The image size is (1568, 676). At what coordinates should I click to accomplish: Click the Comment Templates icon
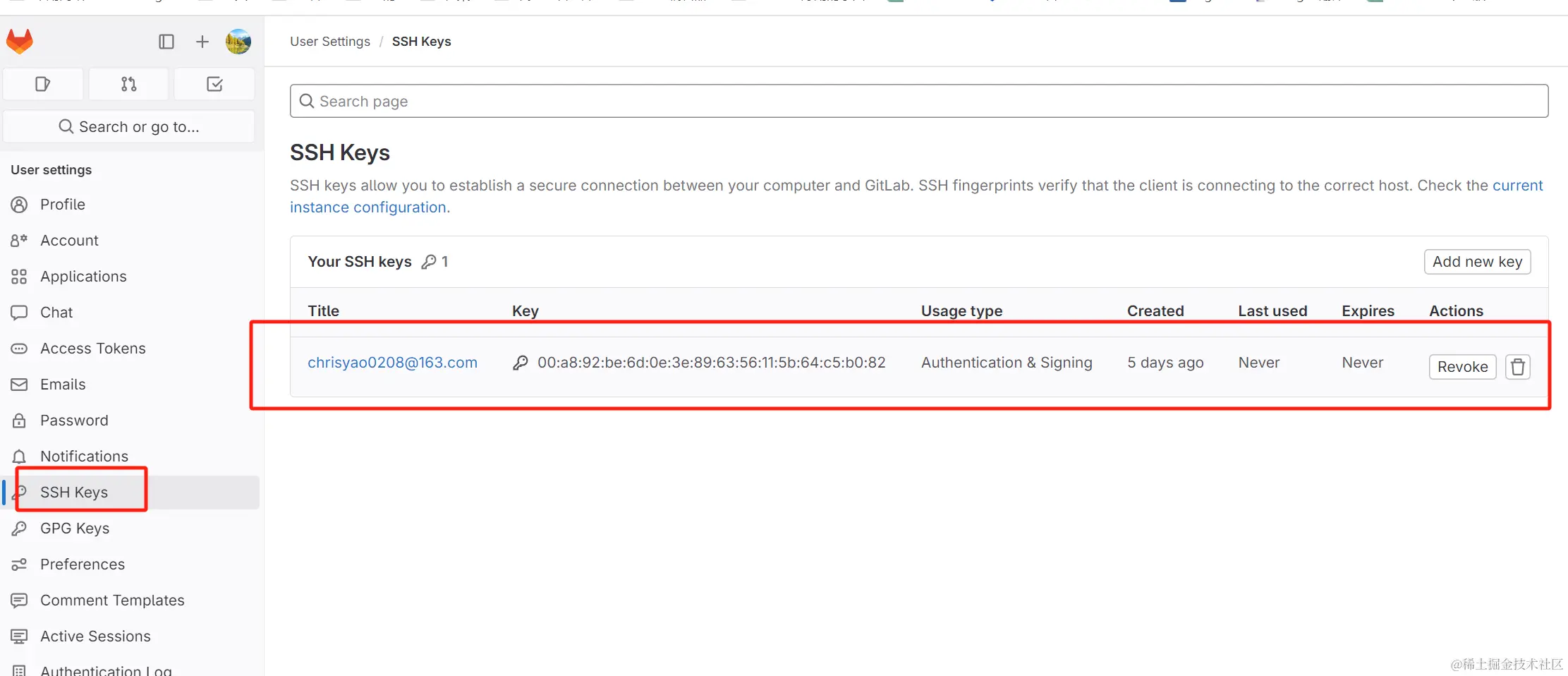coord(19,600)
